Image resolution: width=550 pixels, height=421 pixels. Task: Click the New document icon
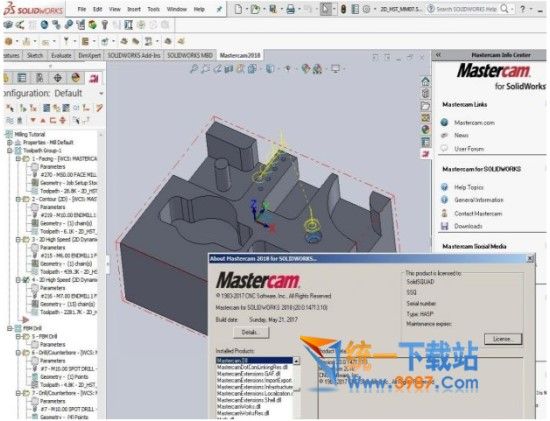click(238, 9)
